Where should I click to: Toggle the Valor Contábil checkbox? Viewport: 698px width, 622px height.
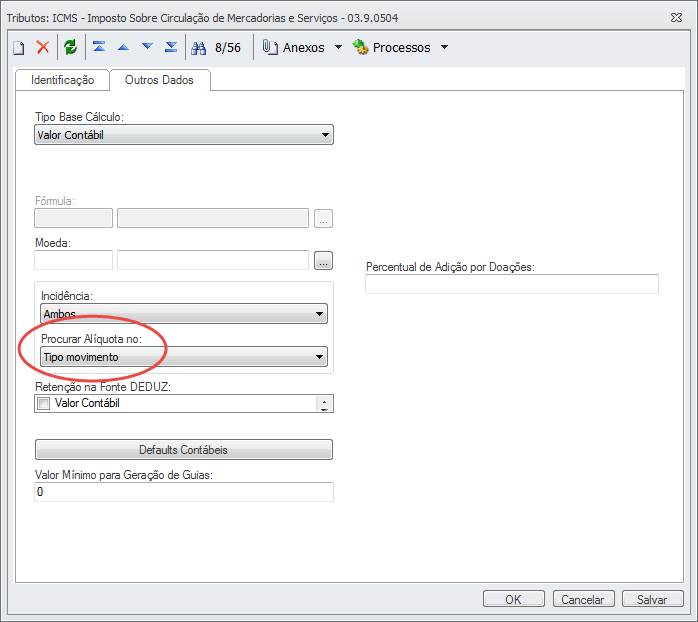[x=43, y=403]
